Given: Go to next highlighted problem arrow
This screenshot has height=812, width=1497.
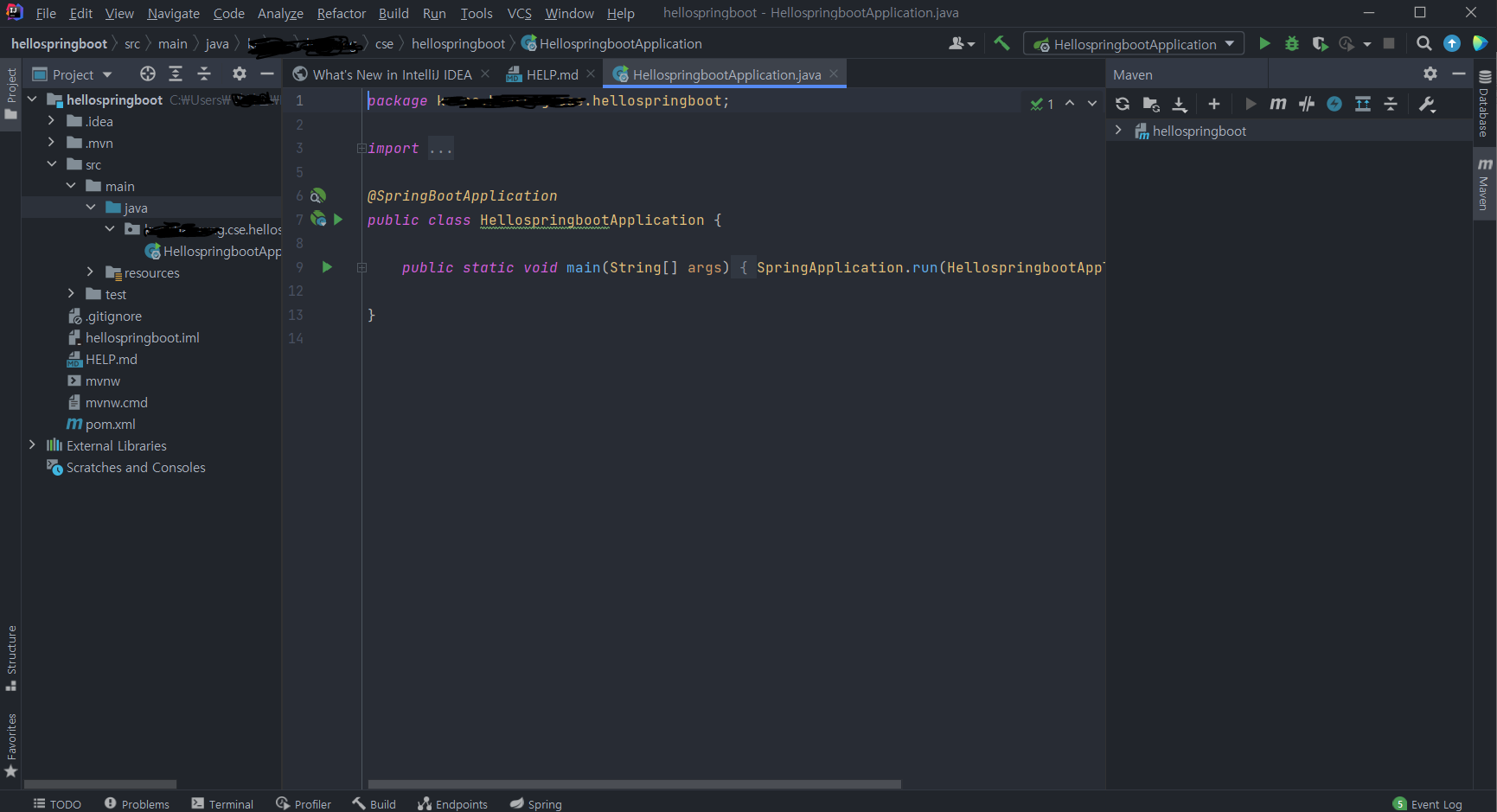Looking at the screenshot, I should click(x=1092, y=103).
